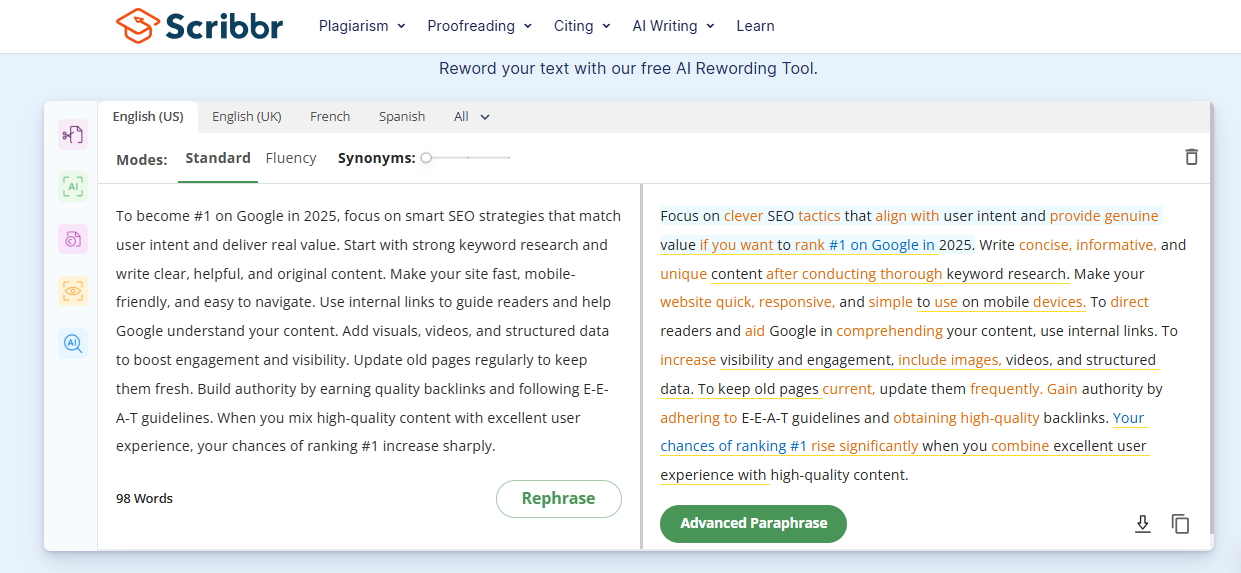Click 'adhering to' in the output
Viewport: 1241px width, 573px height.
(698, 418)
